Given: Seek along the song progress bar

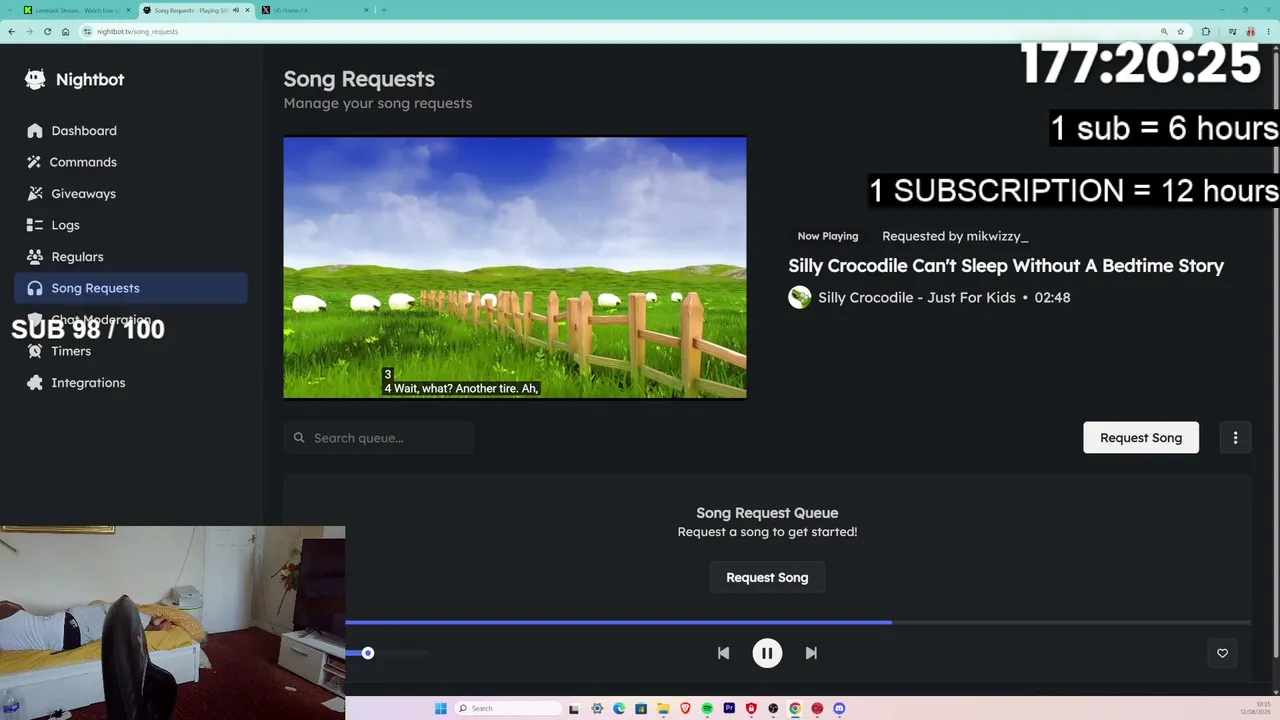Looking at the screenshot, I should (798, 622).
